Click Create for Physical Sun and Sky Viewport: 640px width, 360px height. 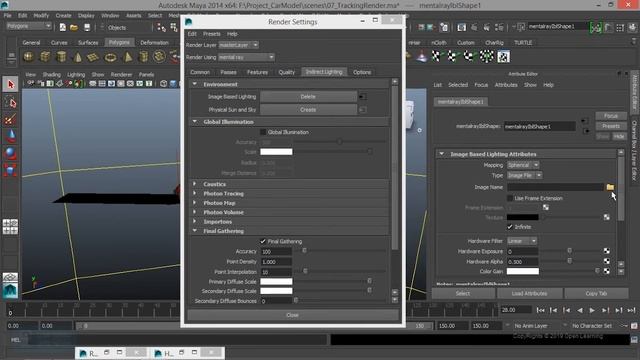point(308,110)
